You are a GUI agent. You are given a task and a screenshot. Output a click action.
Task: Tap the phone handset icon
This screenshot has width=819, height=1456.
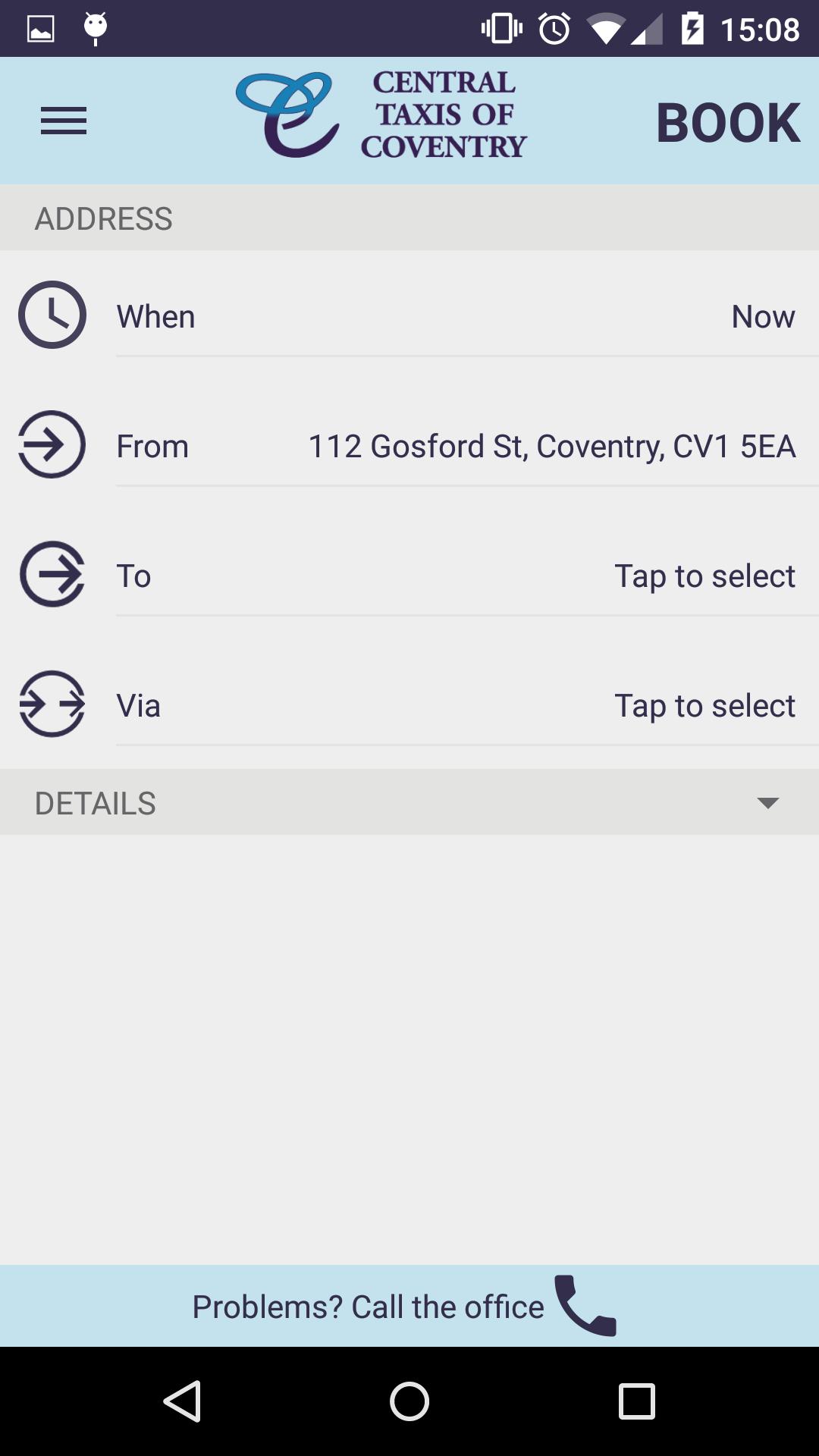pyautogui.click(x=585, y=1306)
